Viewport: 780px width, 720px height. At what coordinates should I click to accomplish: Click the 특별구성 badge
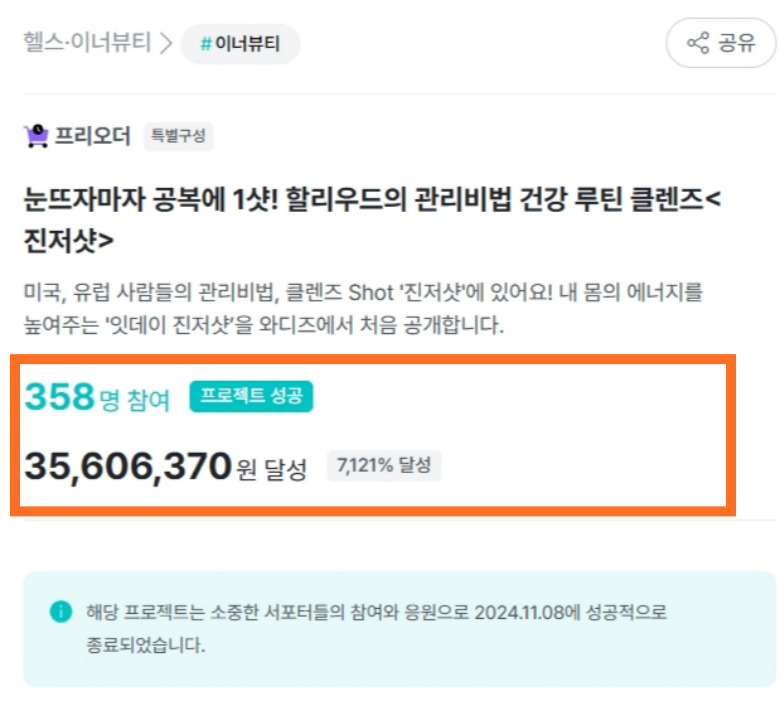coord(178,136)
